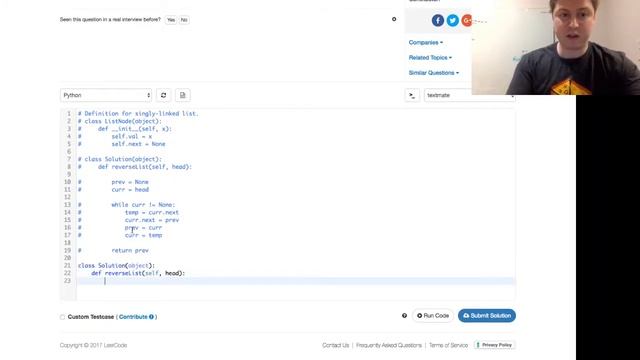The width and height of the screenshot is (640, 360).
Task: Expand the Related Topics list
Action: click(430, 58)
